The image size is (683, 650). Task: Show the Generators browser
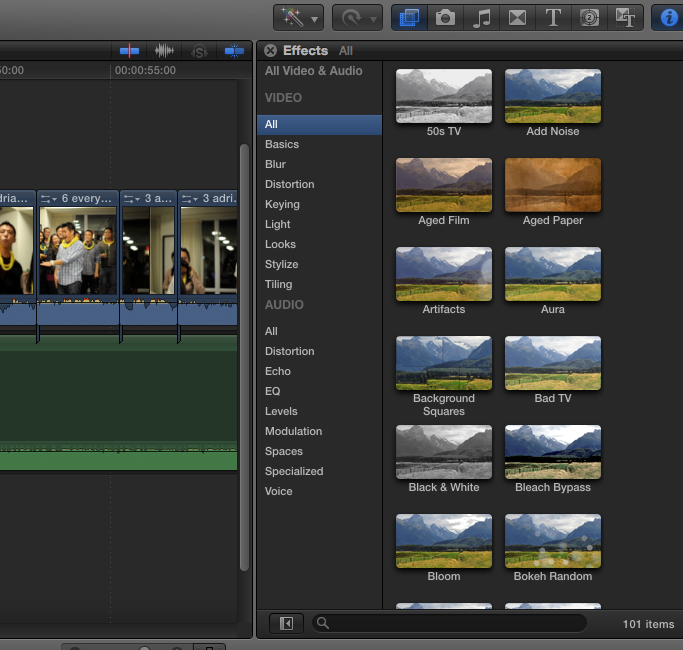click(589, 18)
